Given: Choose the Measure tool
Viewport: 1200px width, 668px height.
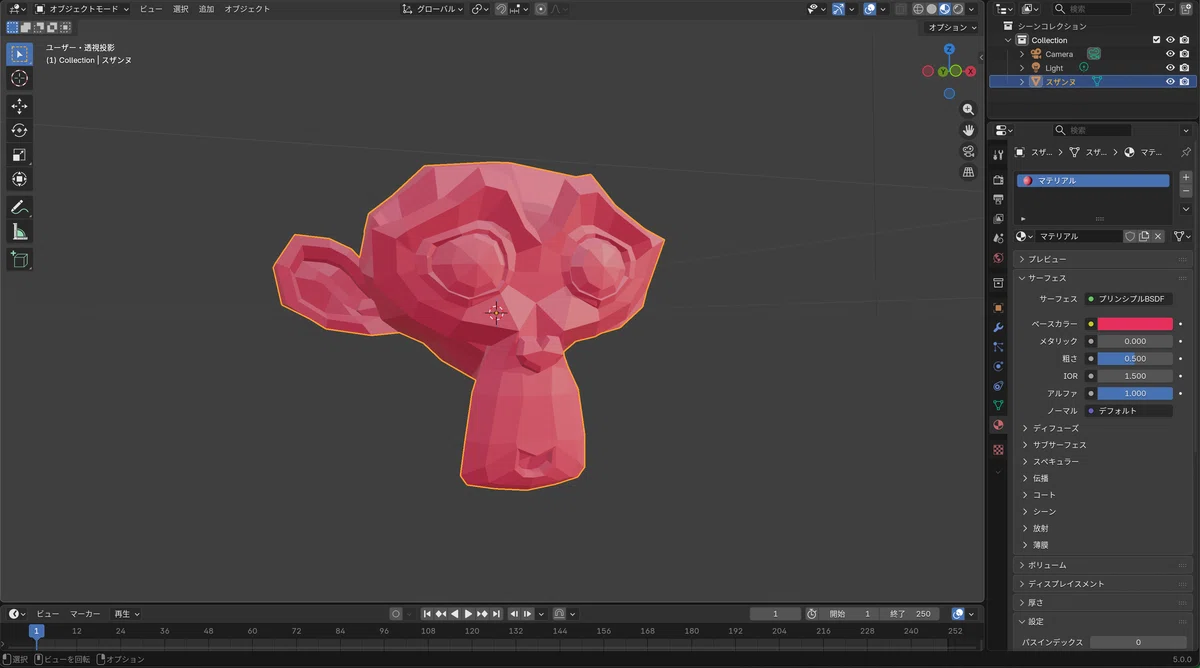Looking at the screenshot, I should (20, 232).
